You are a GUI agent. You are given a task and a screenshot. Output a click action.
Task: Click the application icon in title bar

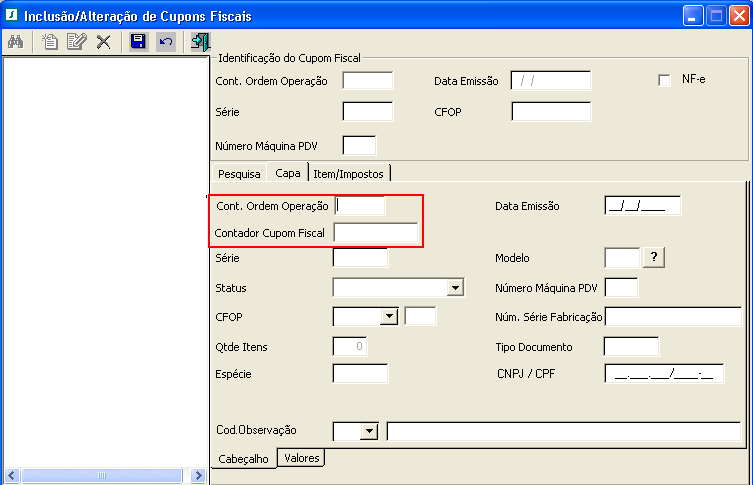pos(12,16)
